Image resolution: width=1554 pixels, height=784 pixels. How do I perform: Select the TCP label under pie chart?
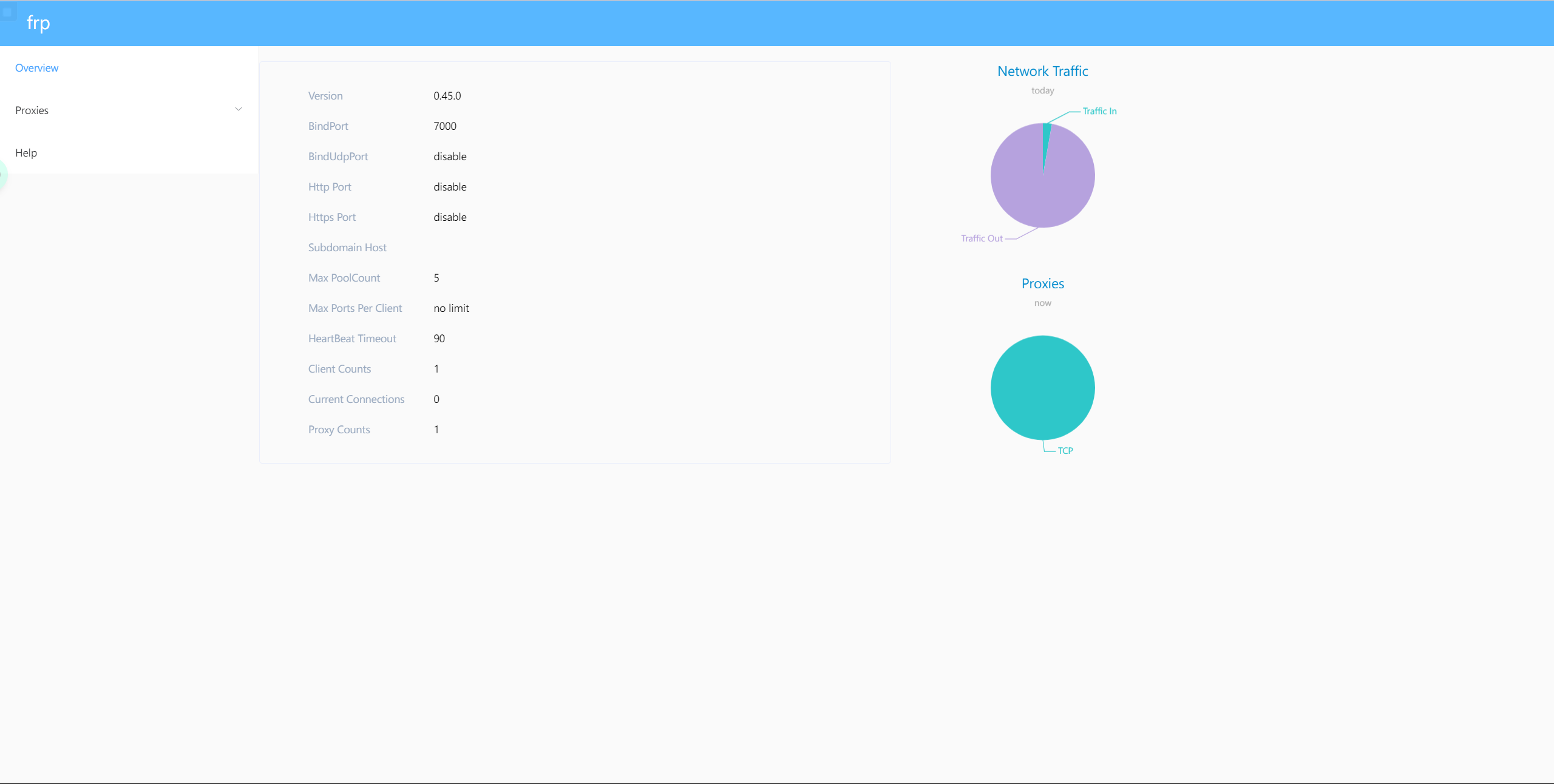tap(1065, 451)
